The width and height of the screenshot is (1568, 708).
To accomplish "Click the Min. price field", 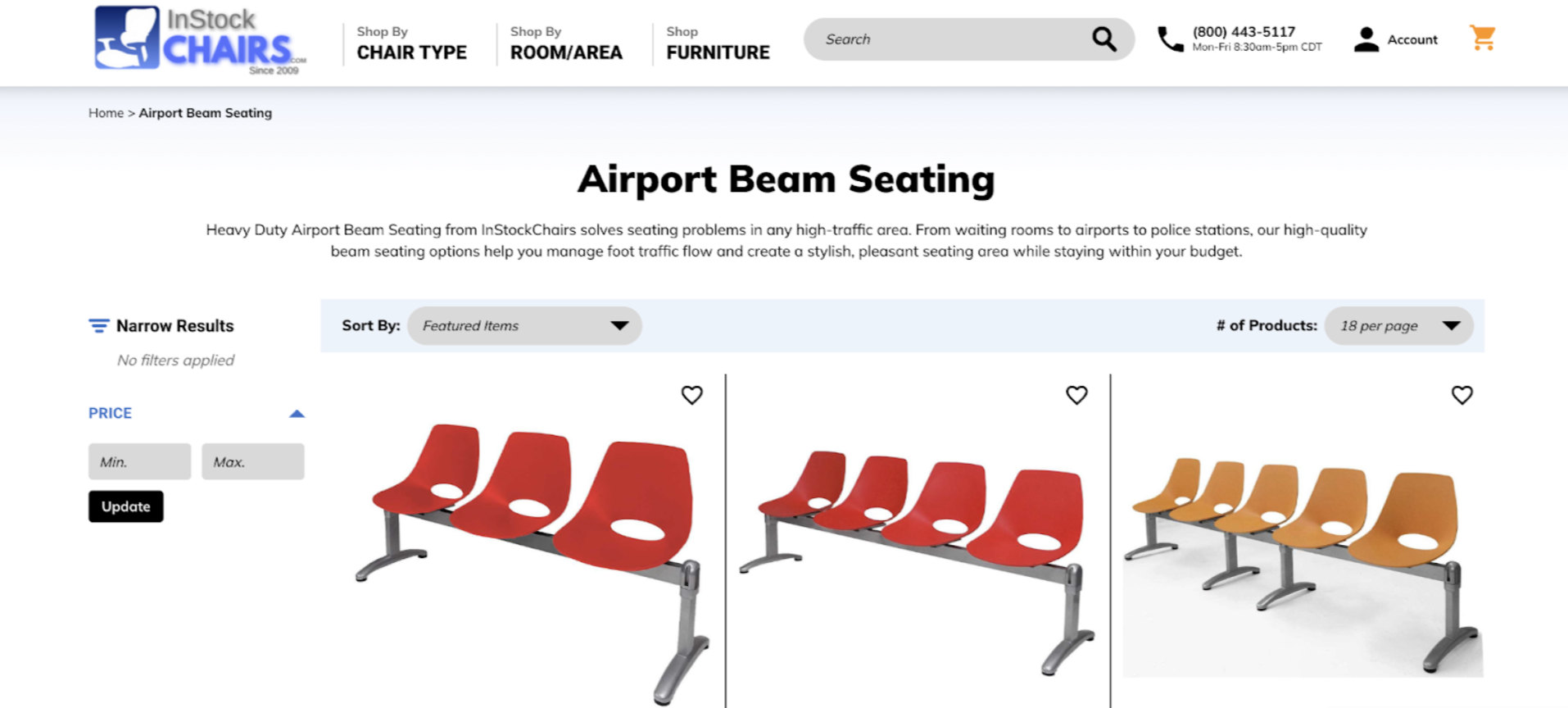I will tap(139, 461).
